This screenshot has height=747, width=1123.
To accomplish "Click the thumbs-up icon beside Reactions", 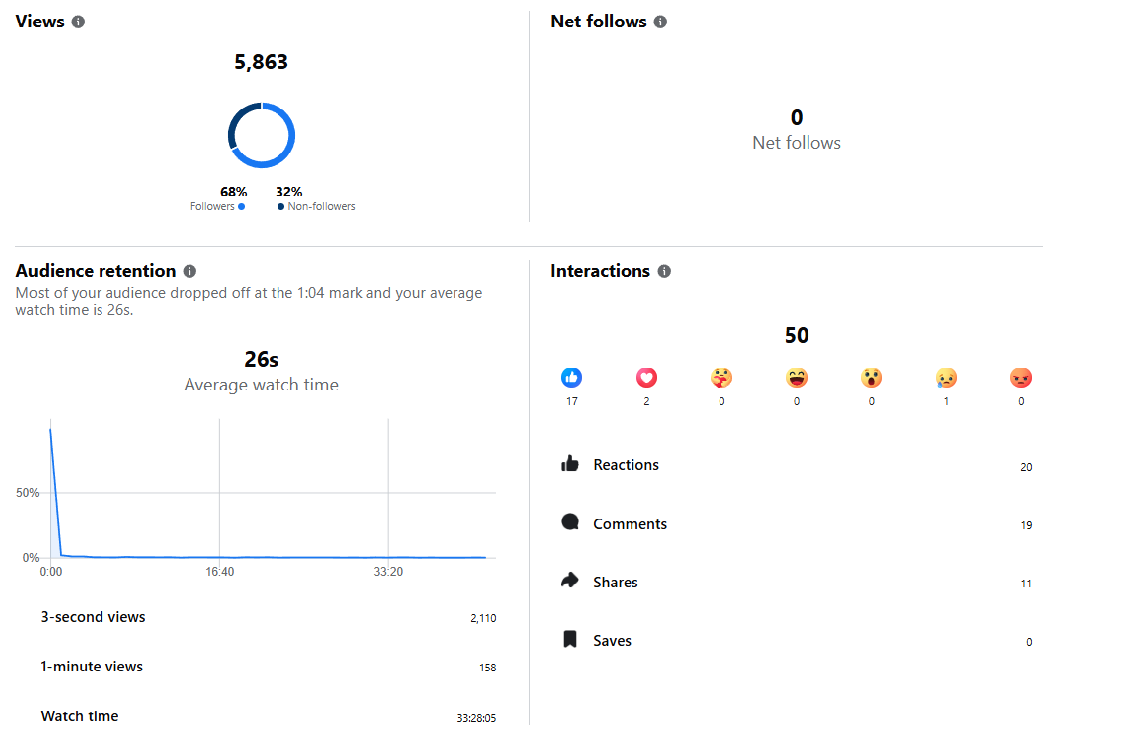I will click(x=570, y=464).
